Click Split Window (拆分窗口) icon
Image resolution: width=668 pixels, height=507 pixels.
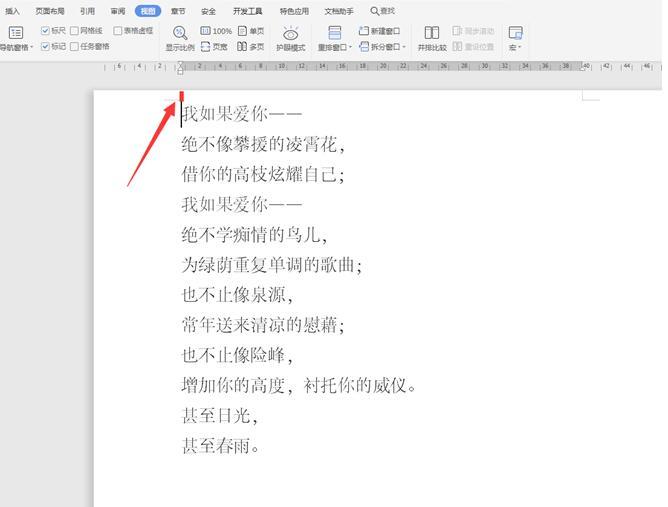pos(364,46)
